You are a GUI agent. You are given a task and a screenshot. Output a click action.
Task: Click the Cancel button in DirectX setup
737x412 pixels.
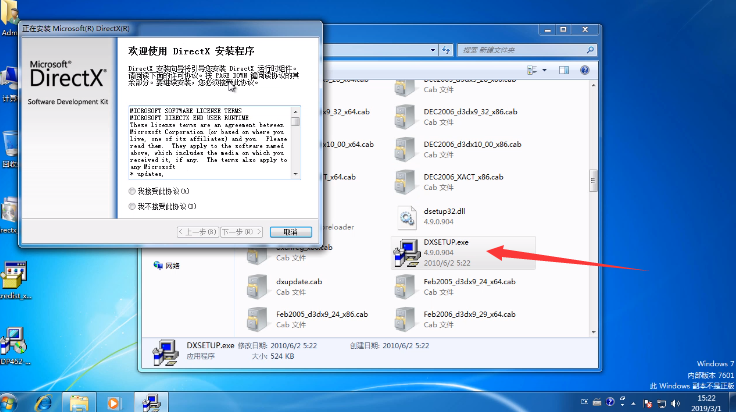290,232
